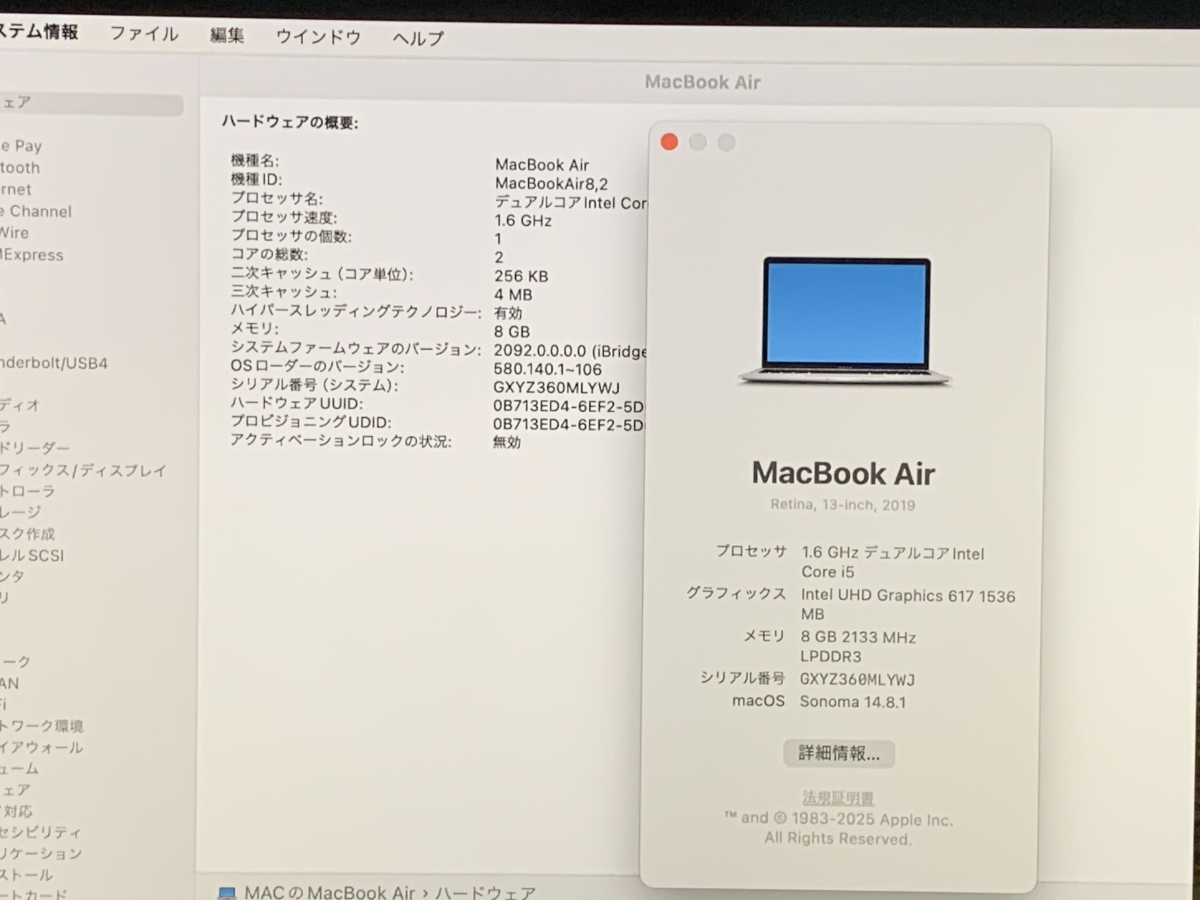Select the NVMExpress sidebar item
The width and height of the screenshot is (1200, 900).
[32, 255]
